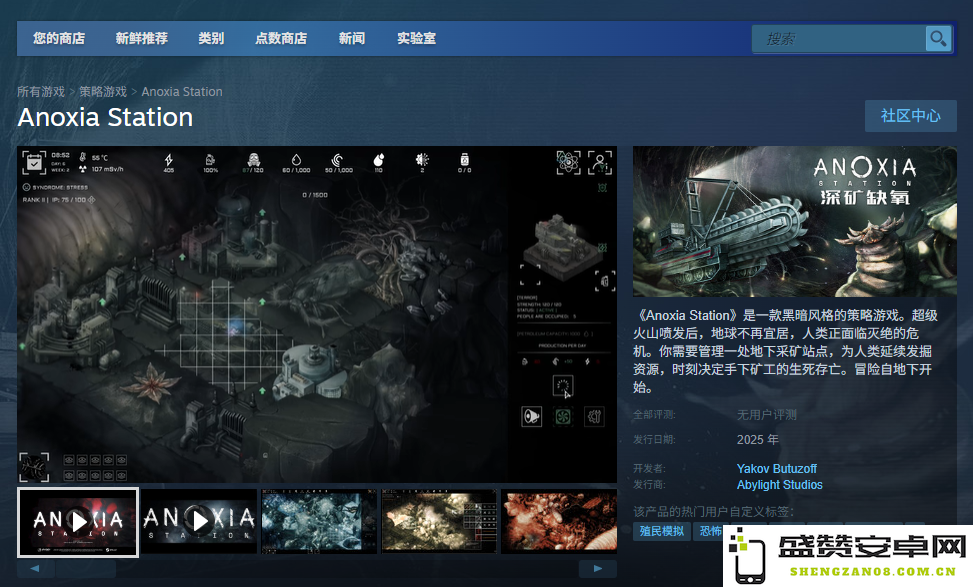The image size is (973, 587).
Task: Click the thumbnail strip scrollbar handle
Action: pyautogui.click(x=86, y=568)
